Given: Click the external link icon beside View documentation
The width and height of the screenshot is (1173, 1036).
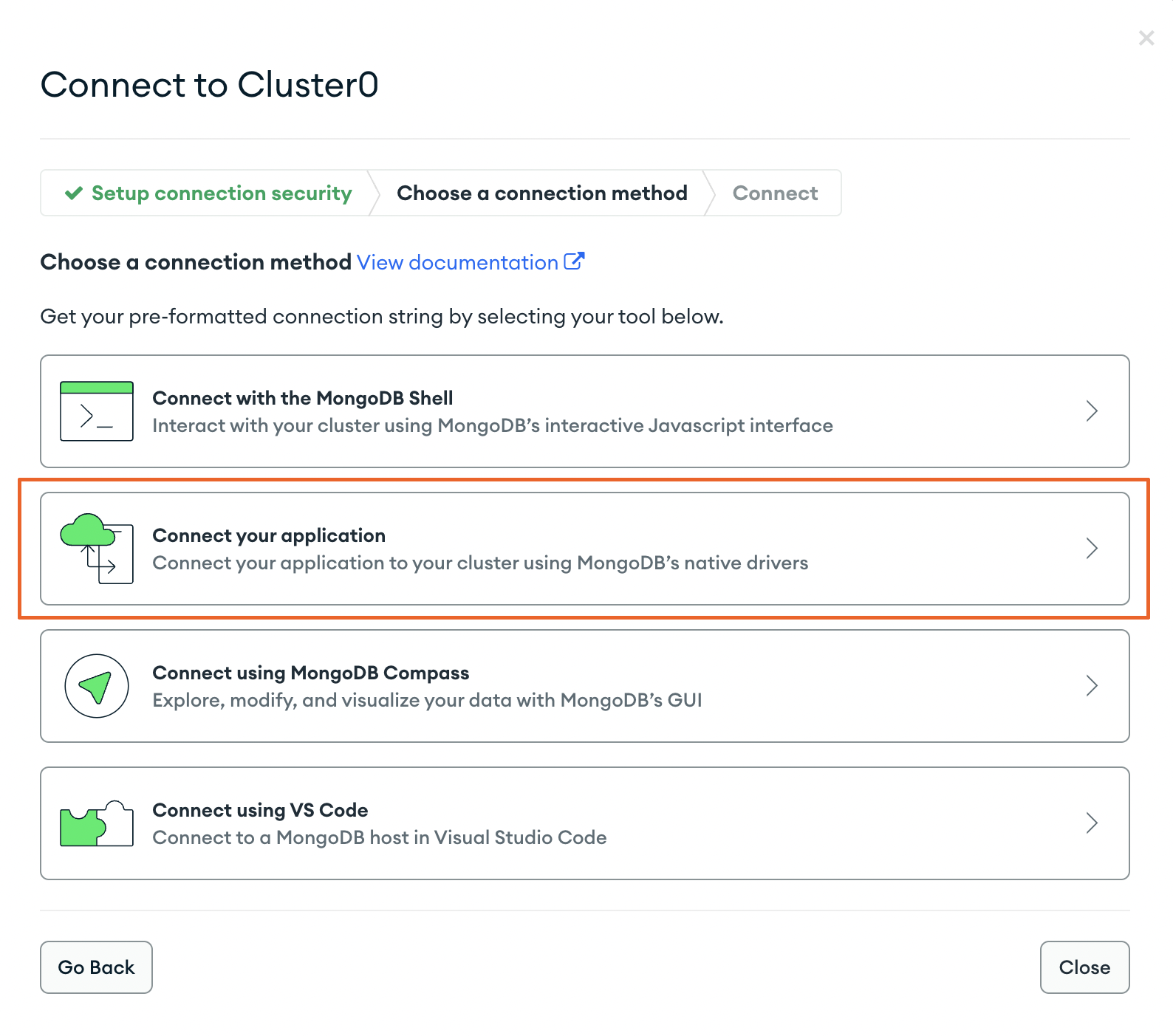Looking at the screenshot, I should click(x=574, y=261).
